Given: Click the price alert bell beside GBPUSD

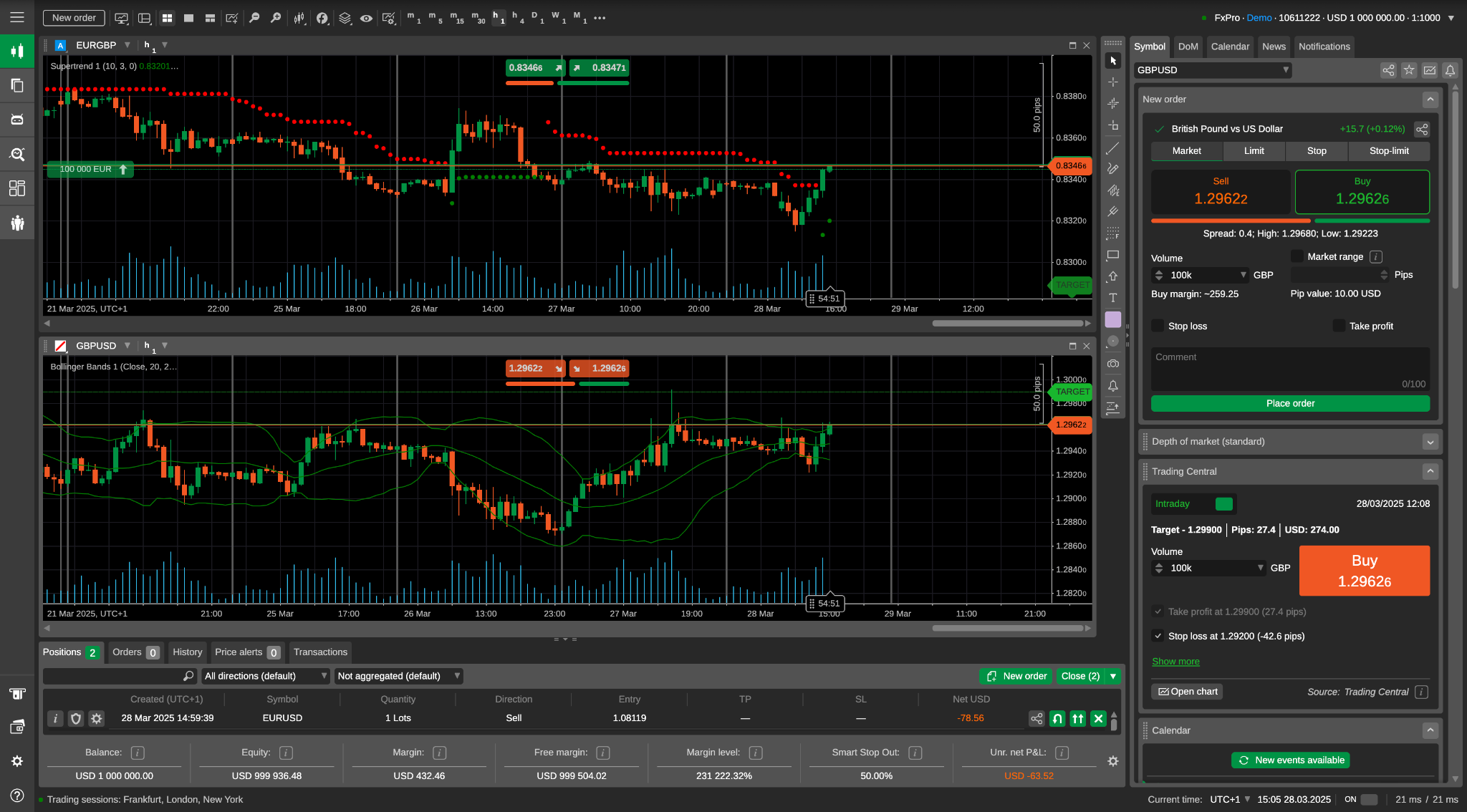Looking at the screenshot, I should (1450, 70).
